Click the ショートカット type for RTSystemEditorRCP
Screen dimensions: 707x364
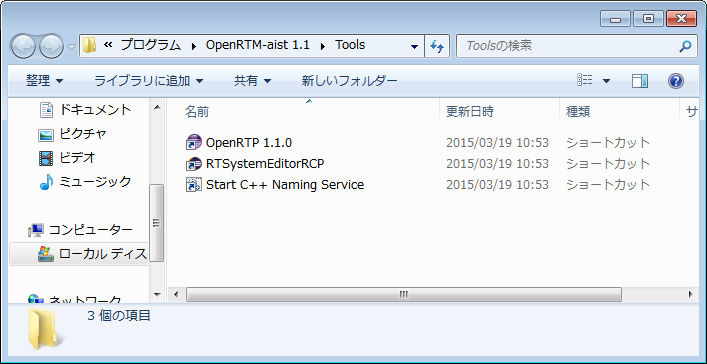[x=608, y=164]
